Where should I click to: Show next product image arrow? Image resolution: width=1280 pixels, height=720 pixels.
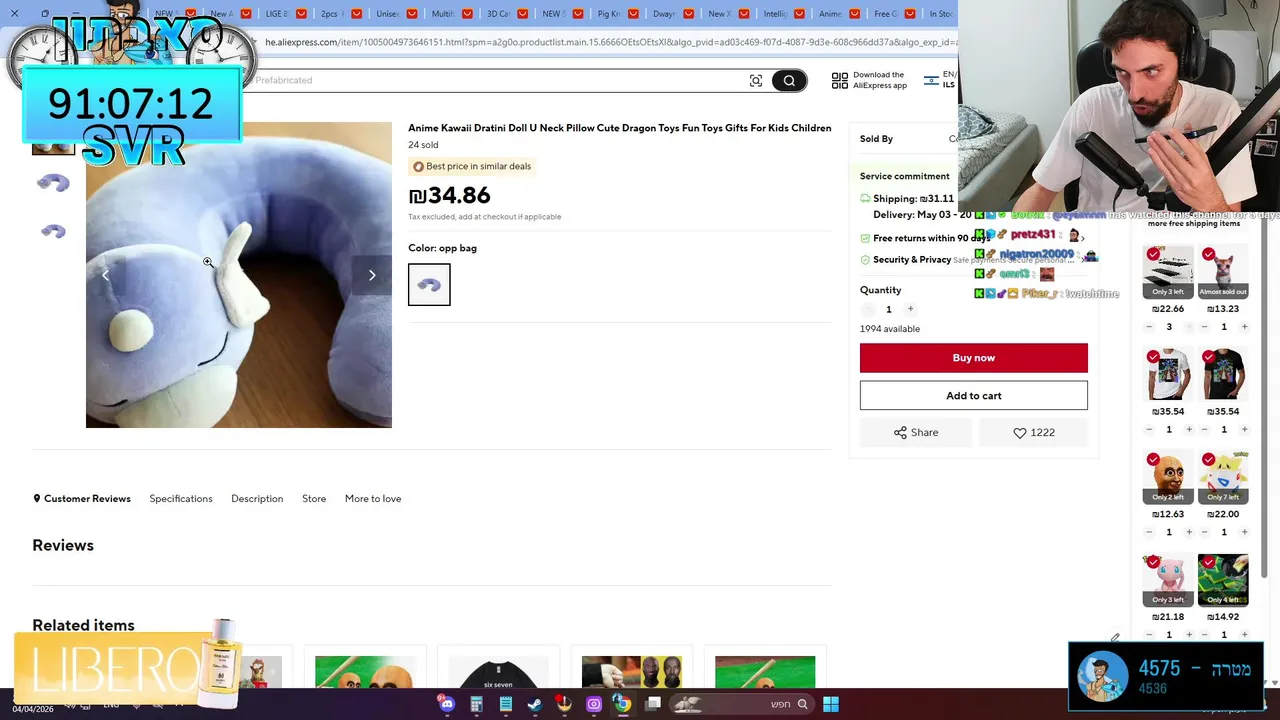pyautogui.click(x=372, y=275)
